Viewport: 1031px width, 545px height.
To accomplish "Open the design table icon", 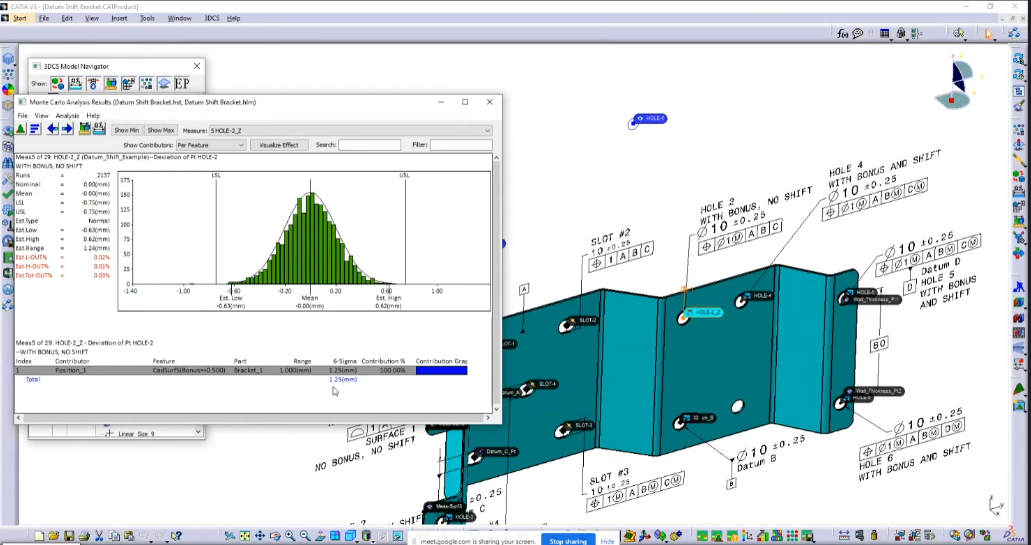I will coord(885,34).
